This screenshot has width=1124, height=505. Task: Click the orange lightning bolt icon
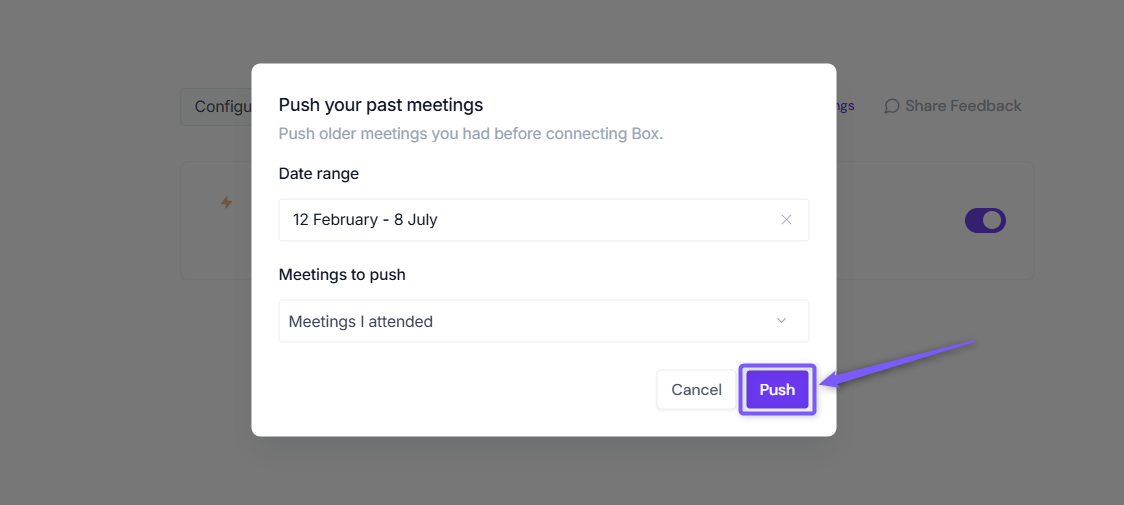pyautogui.click(x=226, y=203)
